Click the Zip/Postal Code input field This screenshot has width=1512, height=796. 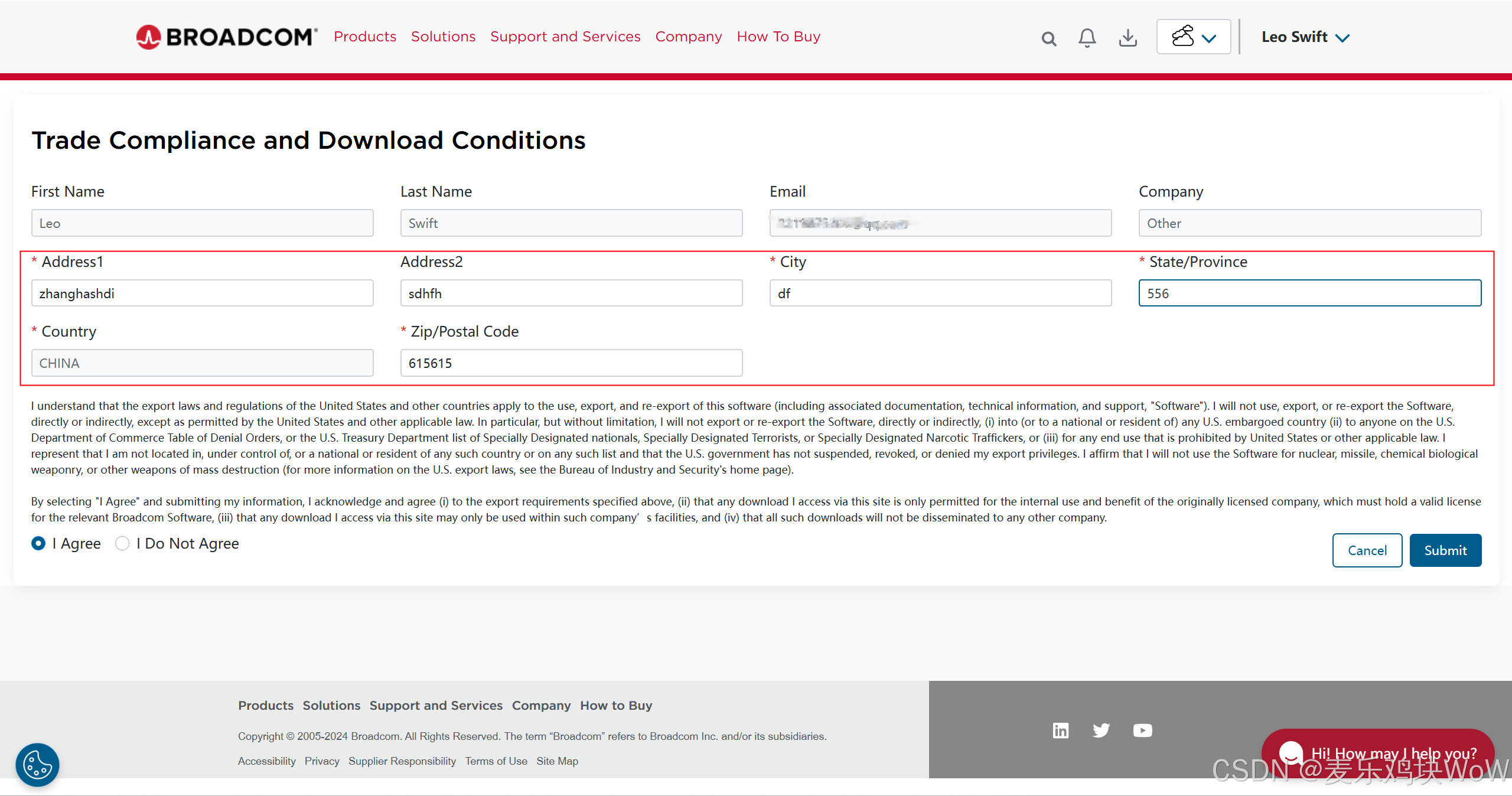pos(571,363)
